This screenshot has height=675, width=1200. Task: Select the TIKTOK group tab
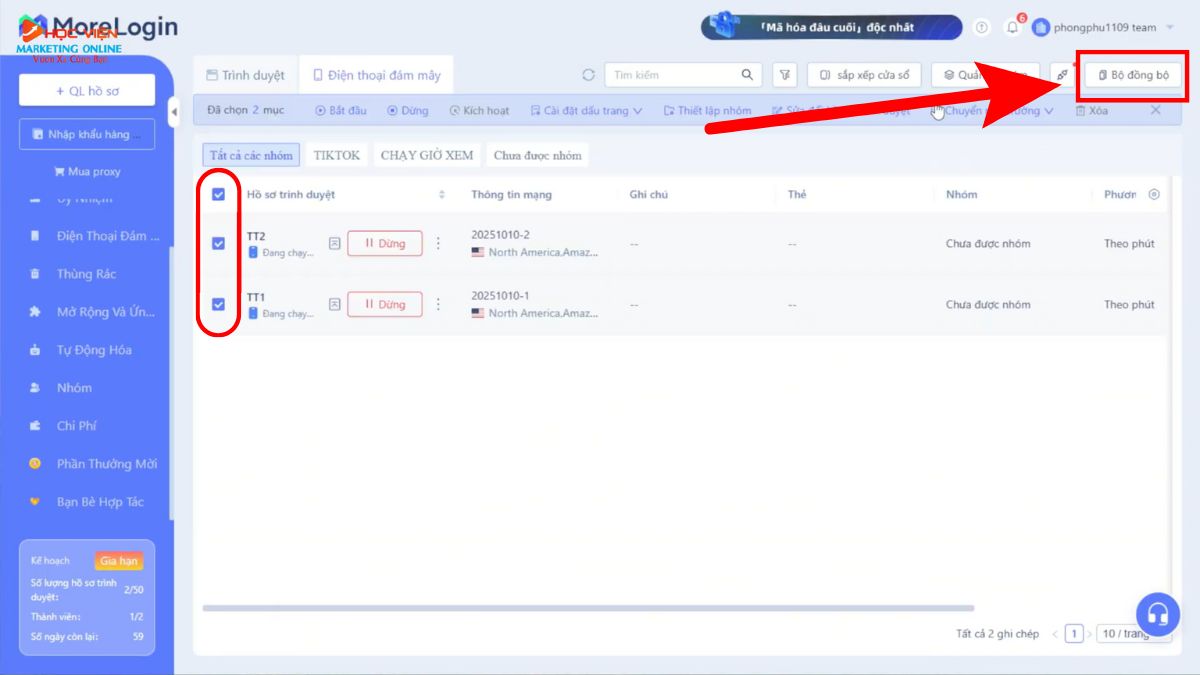(336, 155)
